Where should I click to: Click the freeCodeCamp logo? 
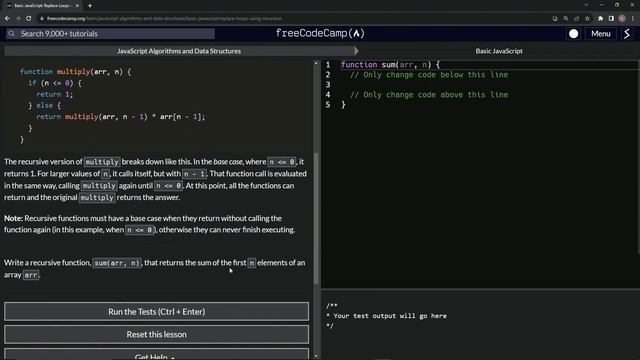point(320,33)
